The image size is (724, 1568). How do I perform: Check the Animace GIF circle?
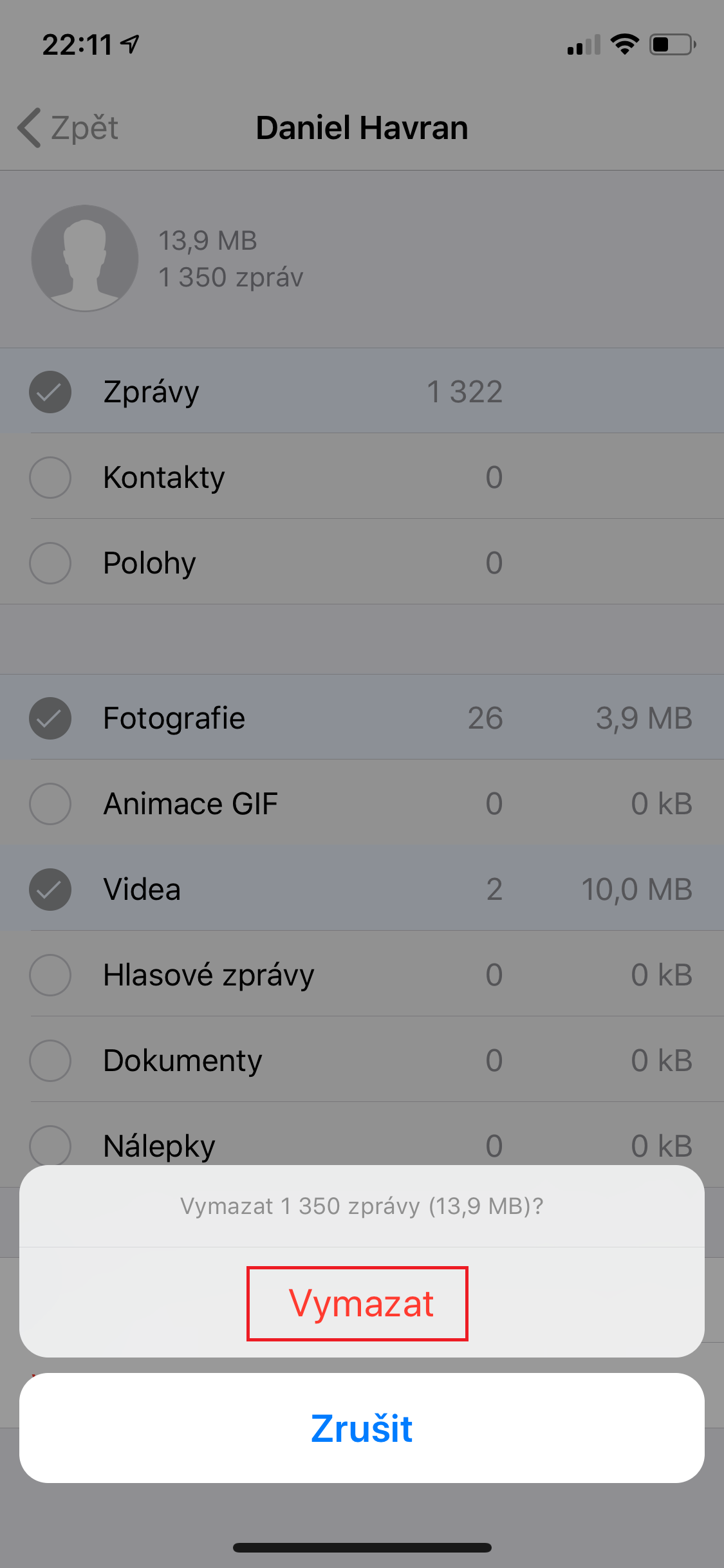pyautogui.click(x=50, y=804)
